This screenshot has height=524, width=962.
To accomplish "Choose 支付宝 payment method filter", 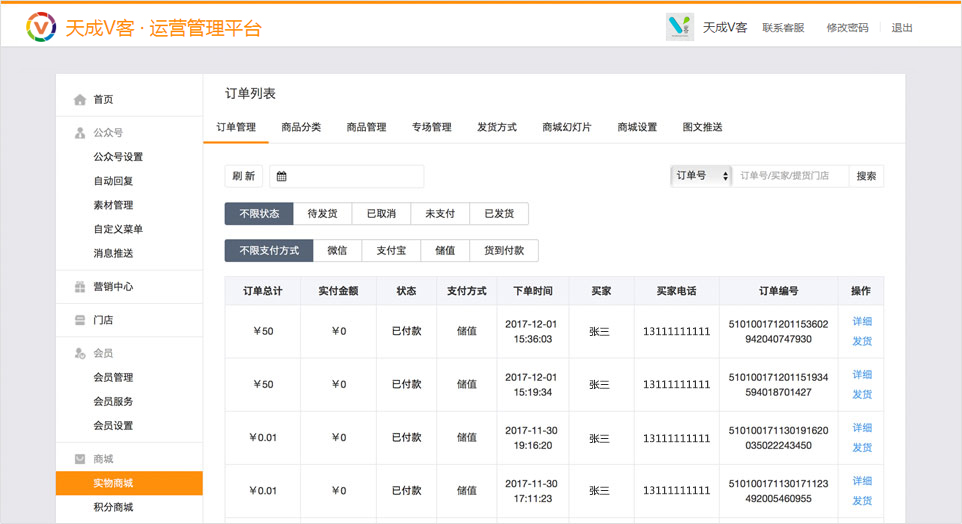I will point(391,251).
